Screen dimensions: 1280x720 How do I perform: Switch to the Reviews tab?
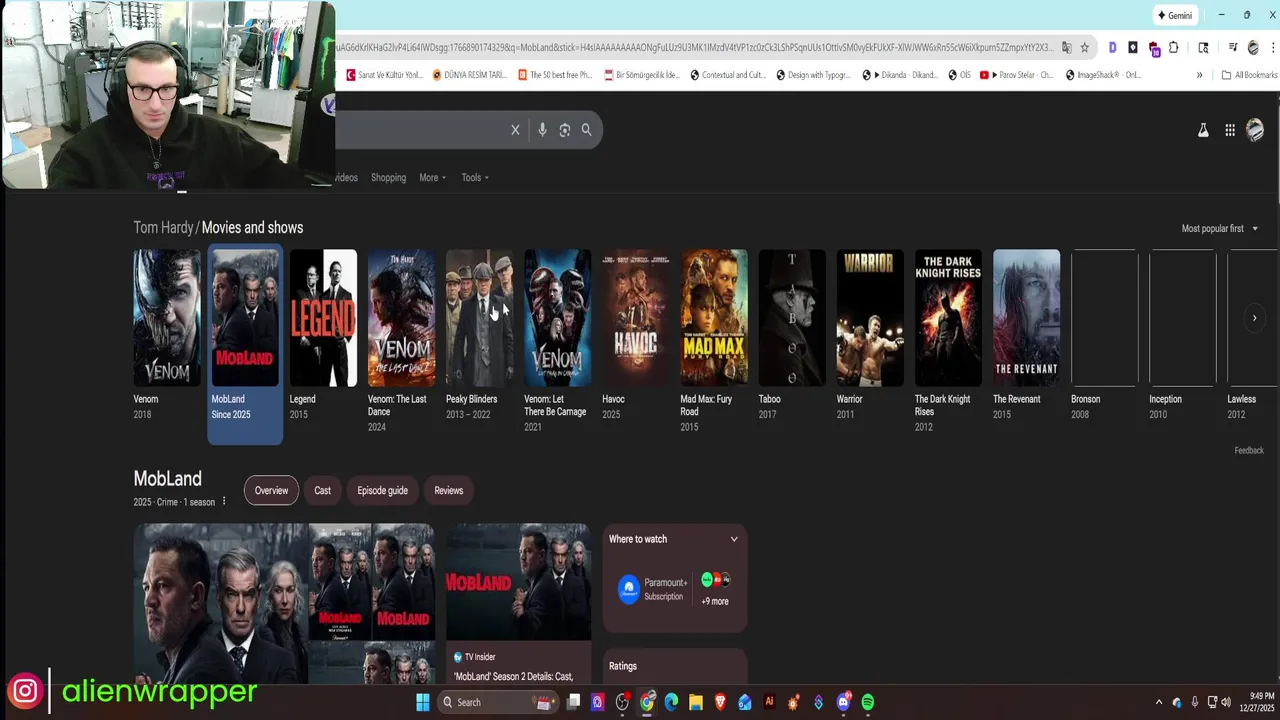click(449, 491)
